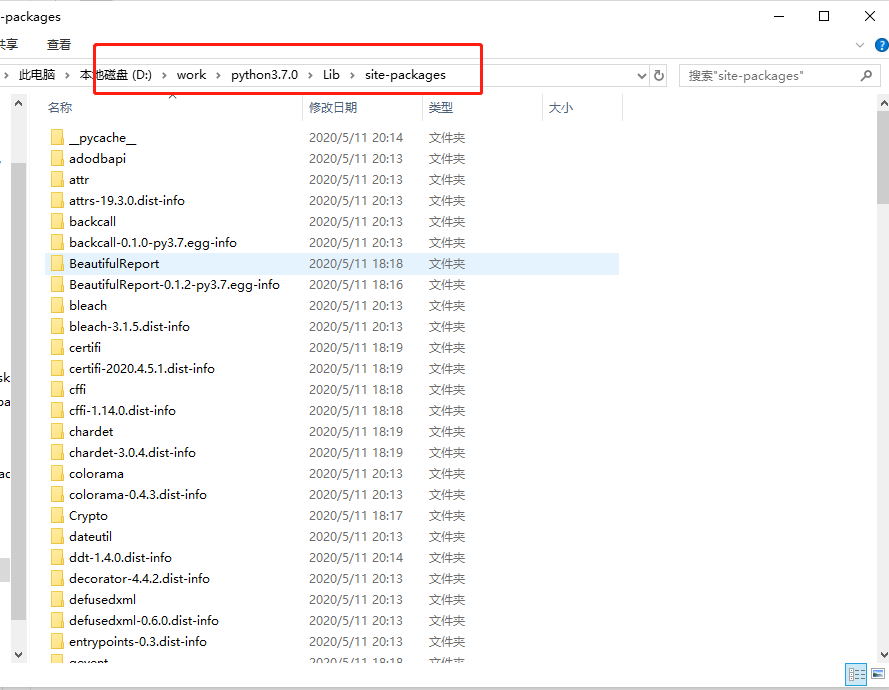Switch to details view via status bar icon
The width and height of the screenshot is (889, 690).
[856, 674]
